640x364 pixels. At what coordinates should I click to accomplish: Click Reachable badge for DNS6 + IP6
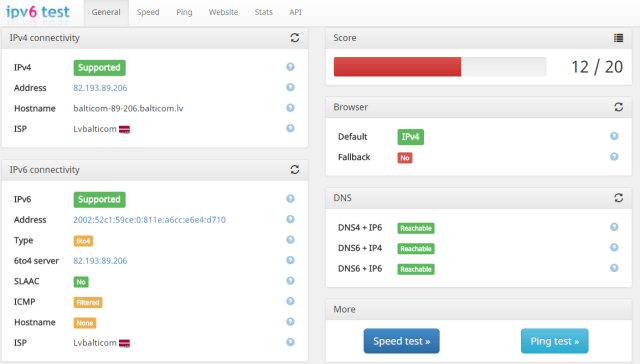(416, 269)
